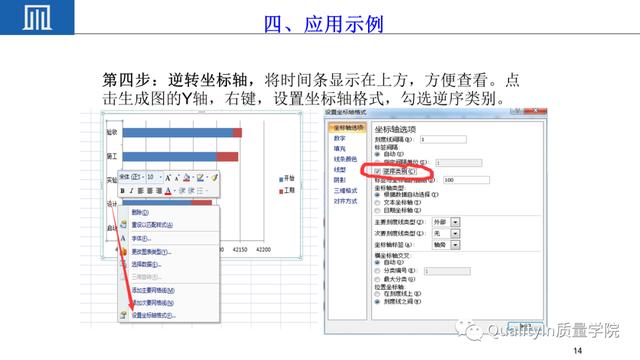Image resolution: width=640 pixels, height=360 pixels.
Task: Select 自动 radio under 横坐标轴交叉
Action: pos(377,262)
